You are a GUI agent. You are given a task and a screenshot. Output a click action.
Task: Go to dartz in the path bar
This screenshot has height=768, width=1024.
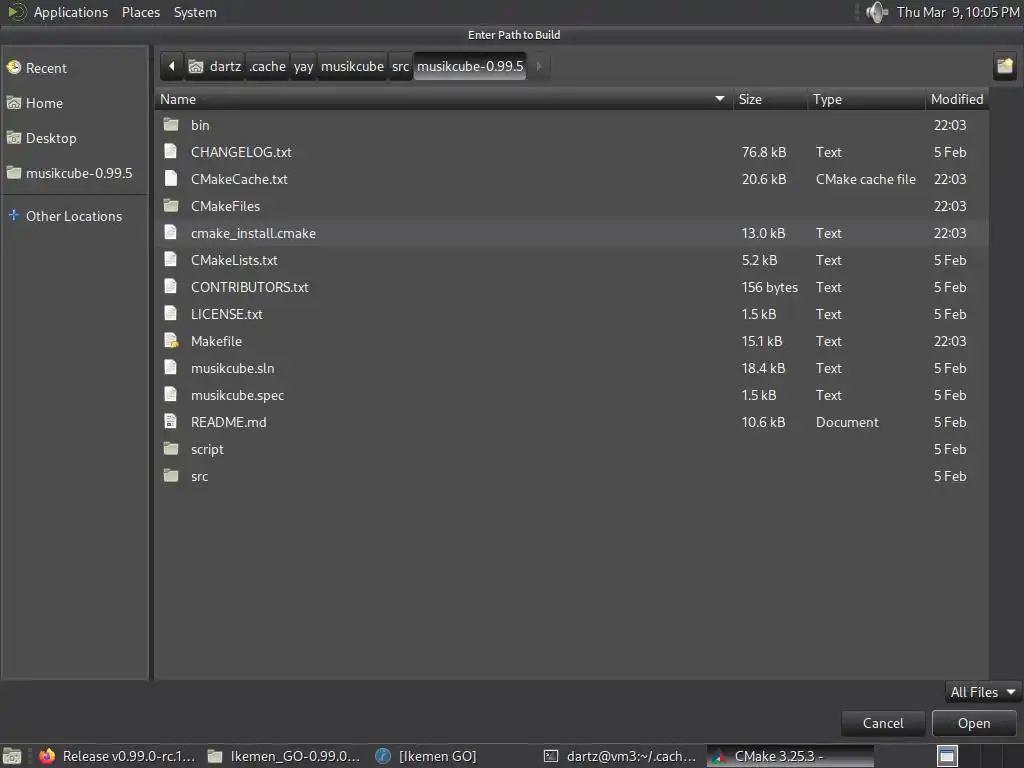point(216,66)
